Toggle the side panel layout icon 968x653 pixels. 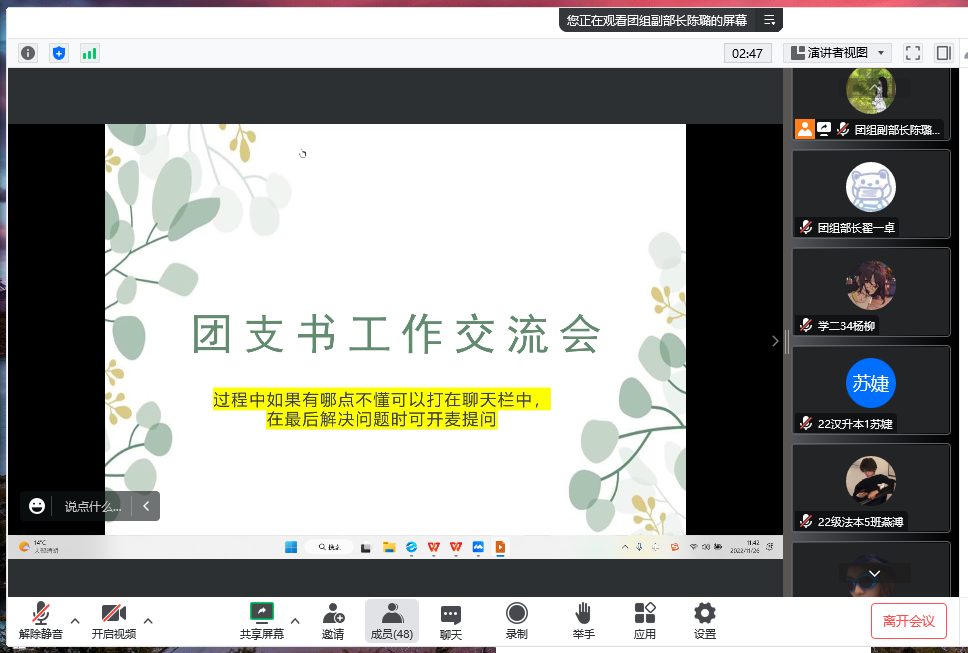(x=943, y=53)
